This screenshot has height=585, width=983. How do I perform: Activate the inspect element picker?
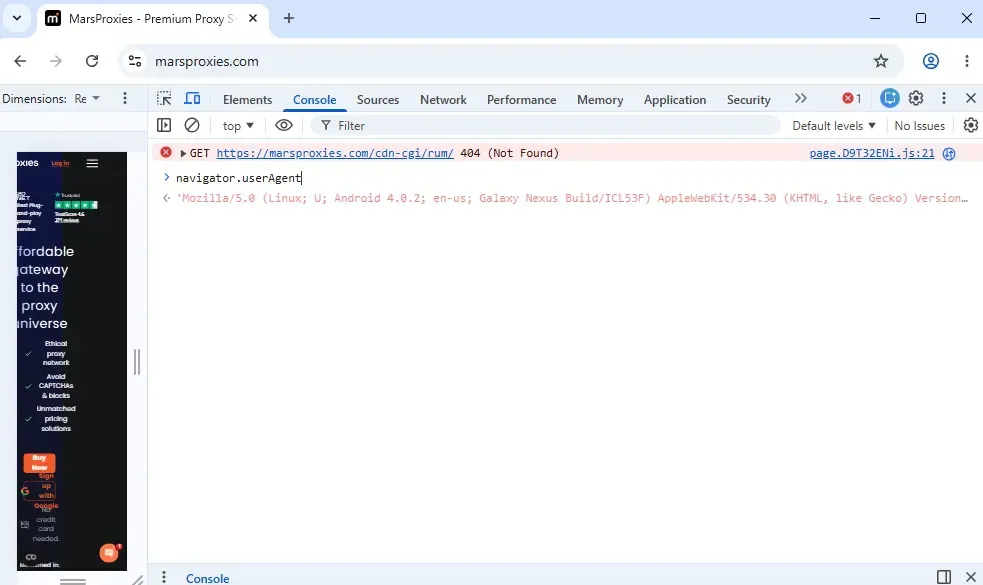[164, 98]
